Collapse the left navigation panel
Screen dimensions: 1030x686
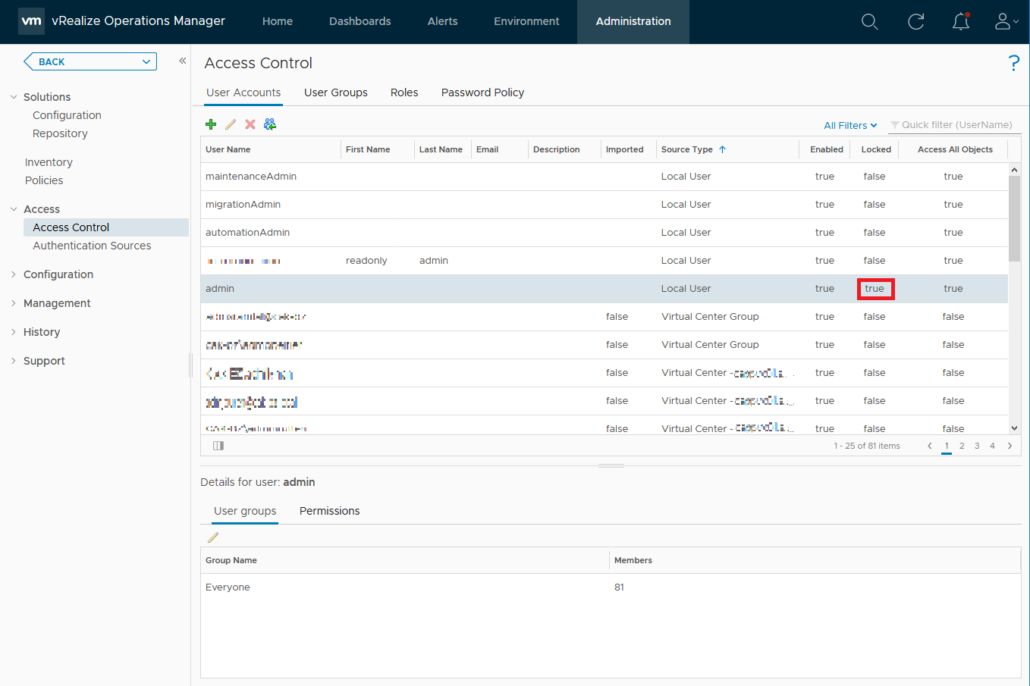pos(182,61)
